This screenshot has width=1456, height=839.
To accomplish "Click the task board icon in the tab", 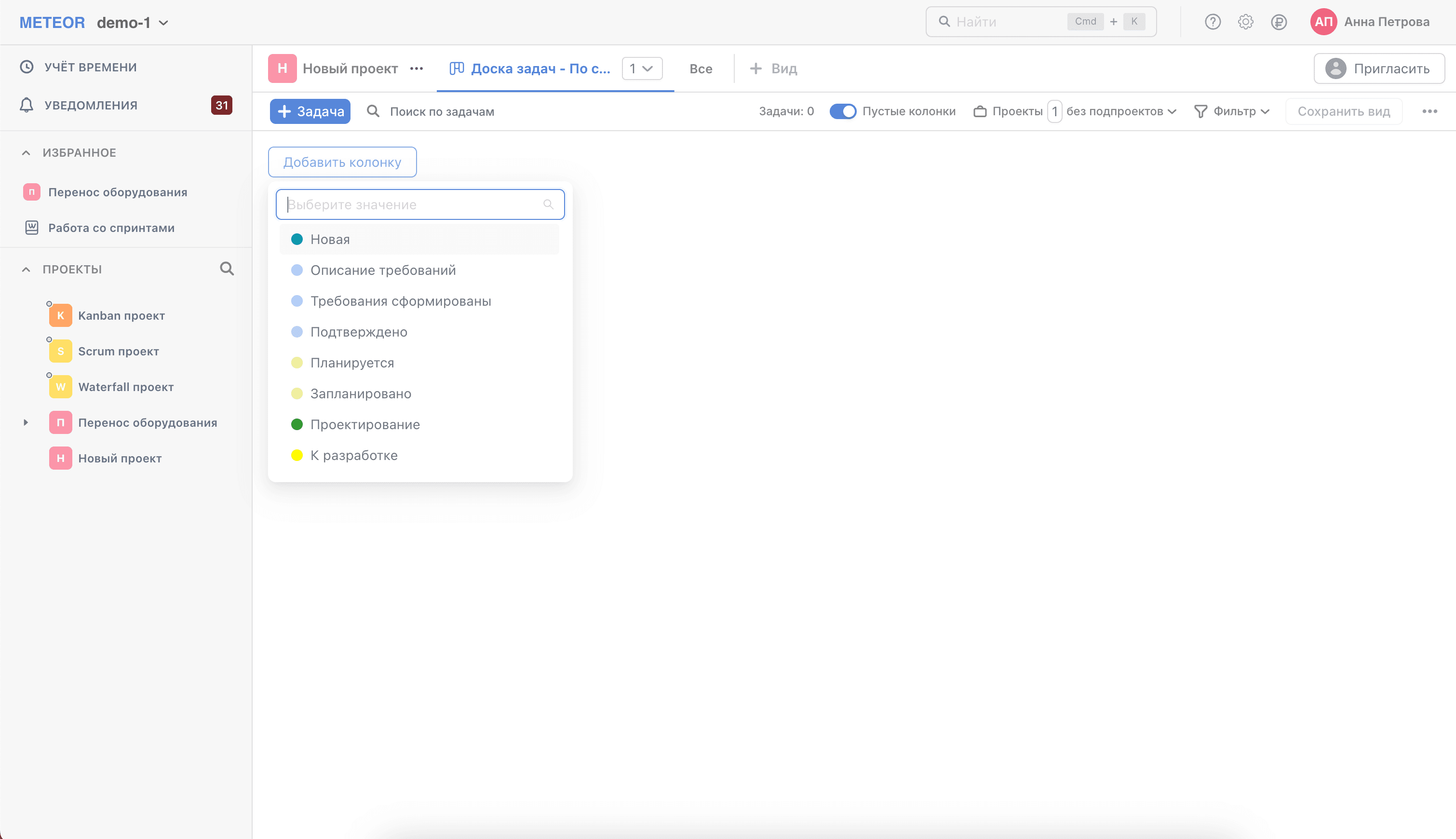I will click(x=457, y=68).
